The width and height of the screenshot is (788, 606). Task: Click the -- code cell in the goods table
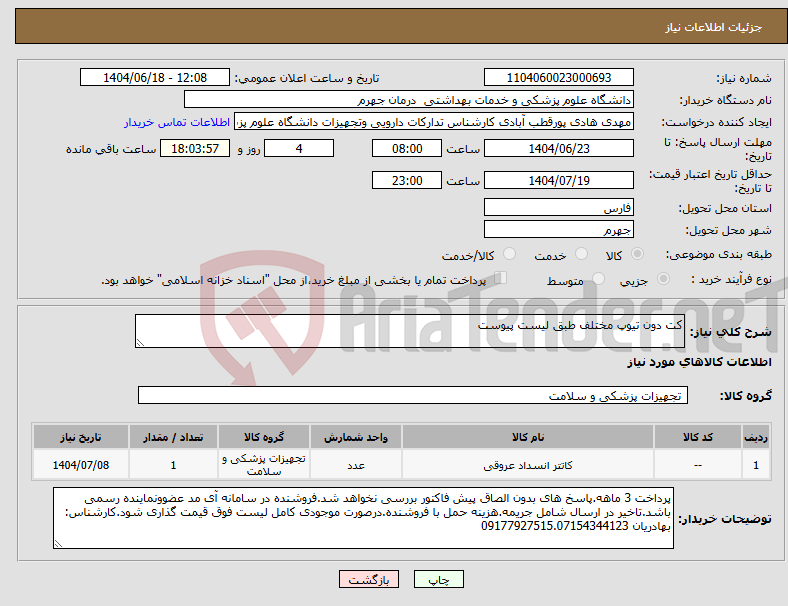[698, 465]
